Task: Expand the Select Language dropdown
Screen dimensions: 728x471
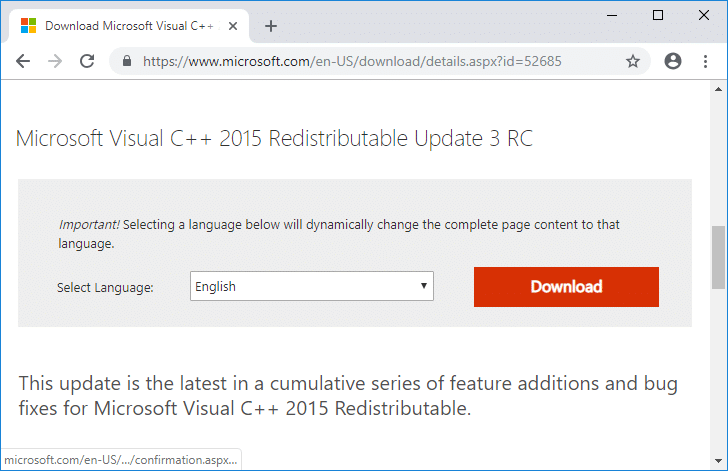Action: point(311,287)
